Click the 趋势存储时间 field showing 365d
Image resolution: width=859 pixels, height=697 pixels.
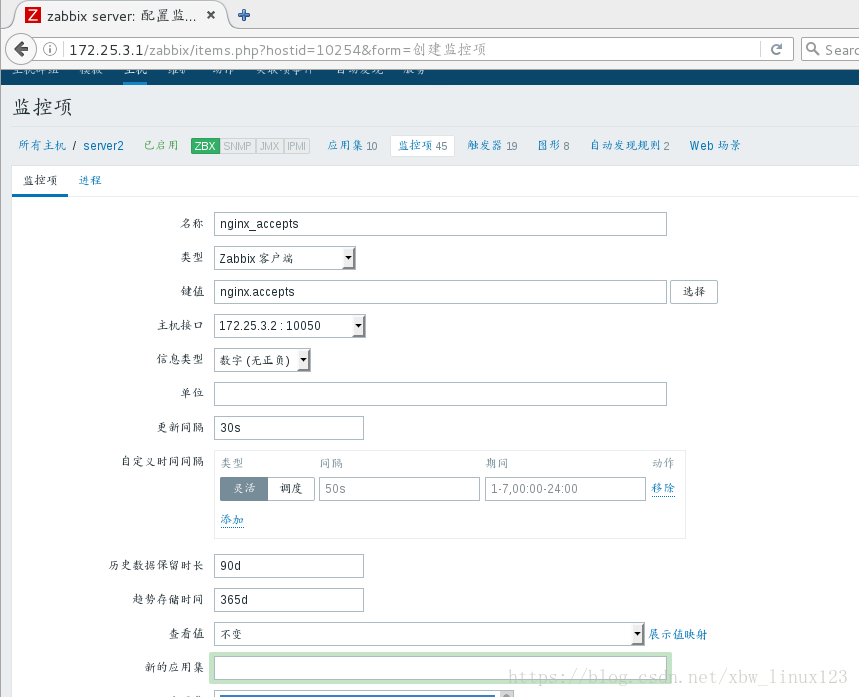click(x=289, y=600)
